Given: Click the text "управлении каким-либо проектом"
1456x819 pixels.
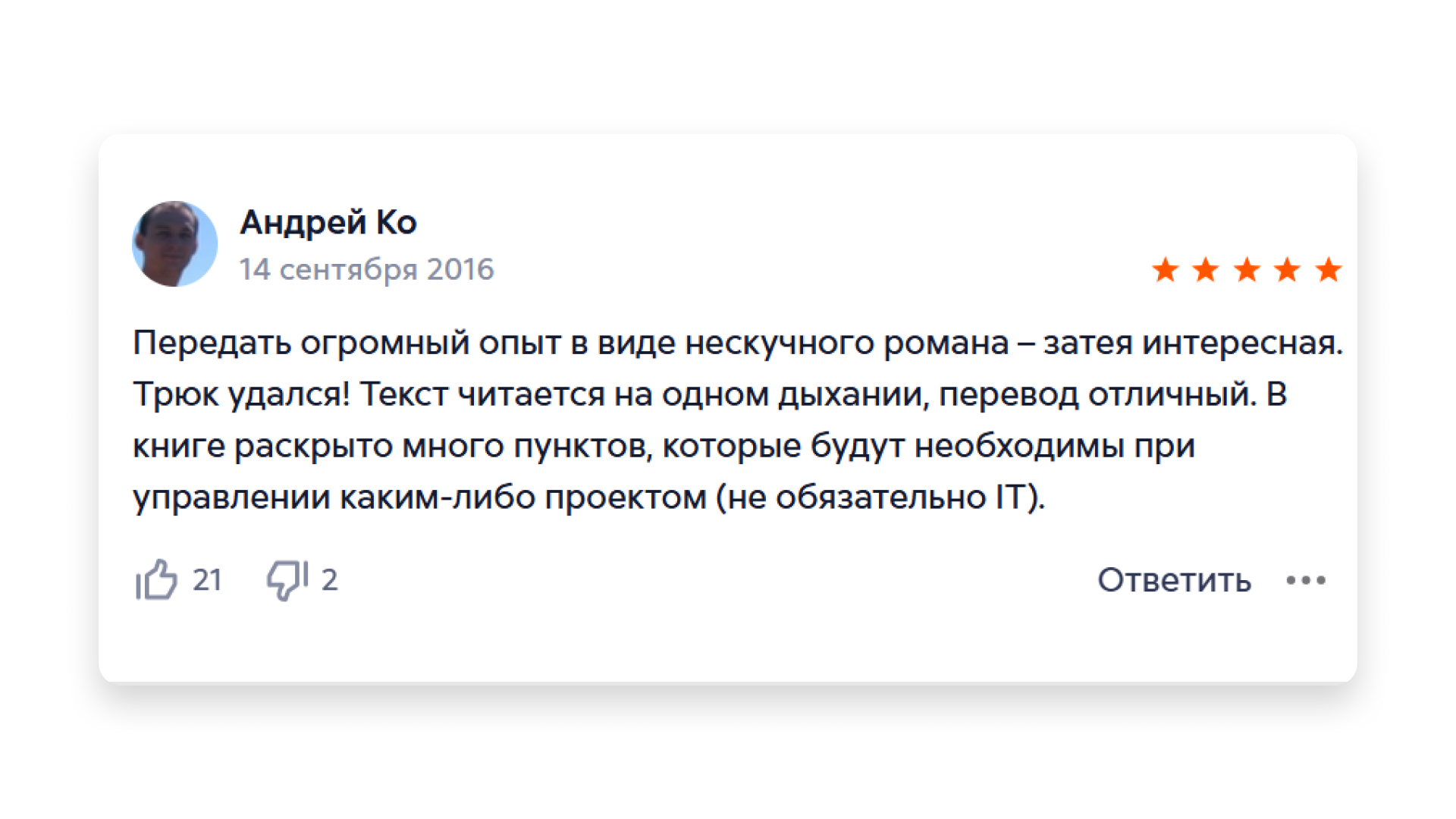Looking at the screenshot, I should (419, 497).
